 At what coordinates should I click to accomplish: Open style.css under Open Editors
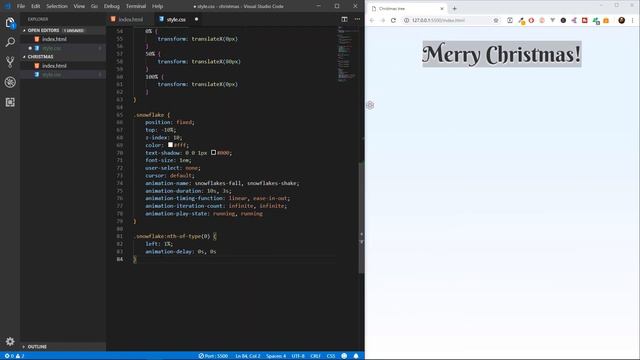click(63, 48)
